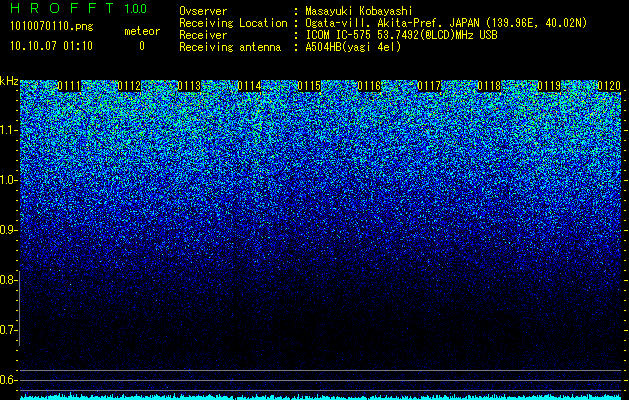
Task: Click the 0116 time marker
Action: coord(369,86)
